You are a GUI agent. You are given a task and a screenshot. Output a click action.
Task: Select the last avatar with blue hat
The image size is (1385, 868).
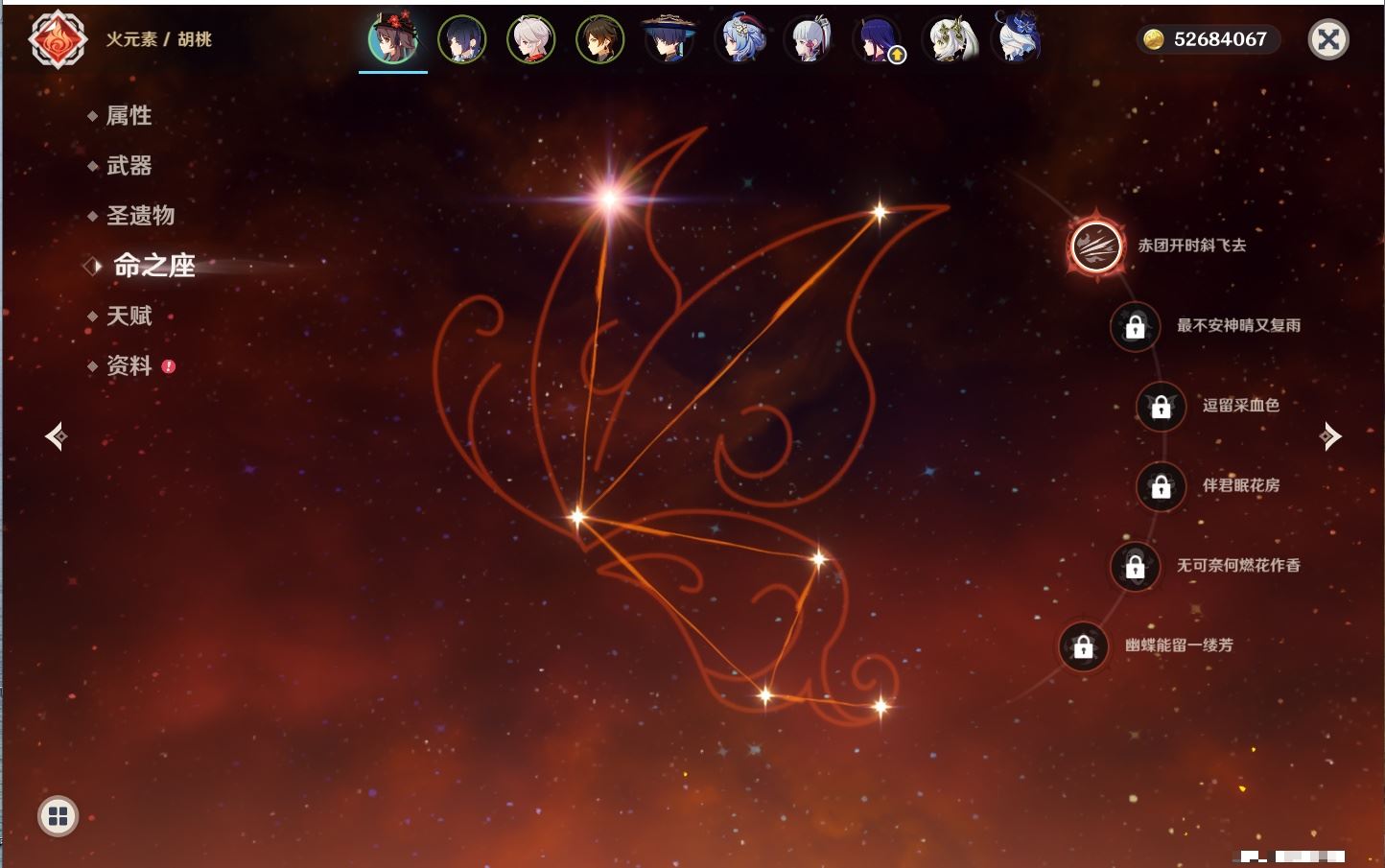(x=1017, y=38)
